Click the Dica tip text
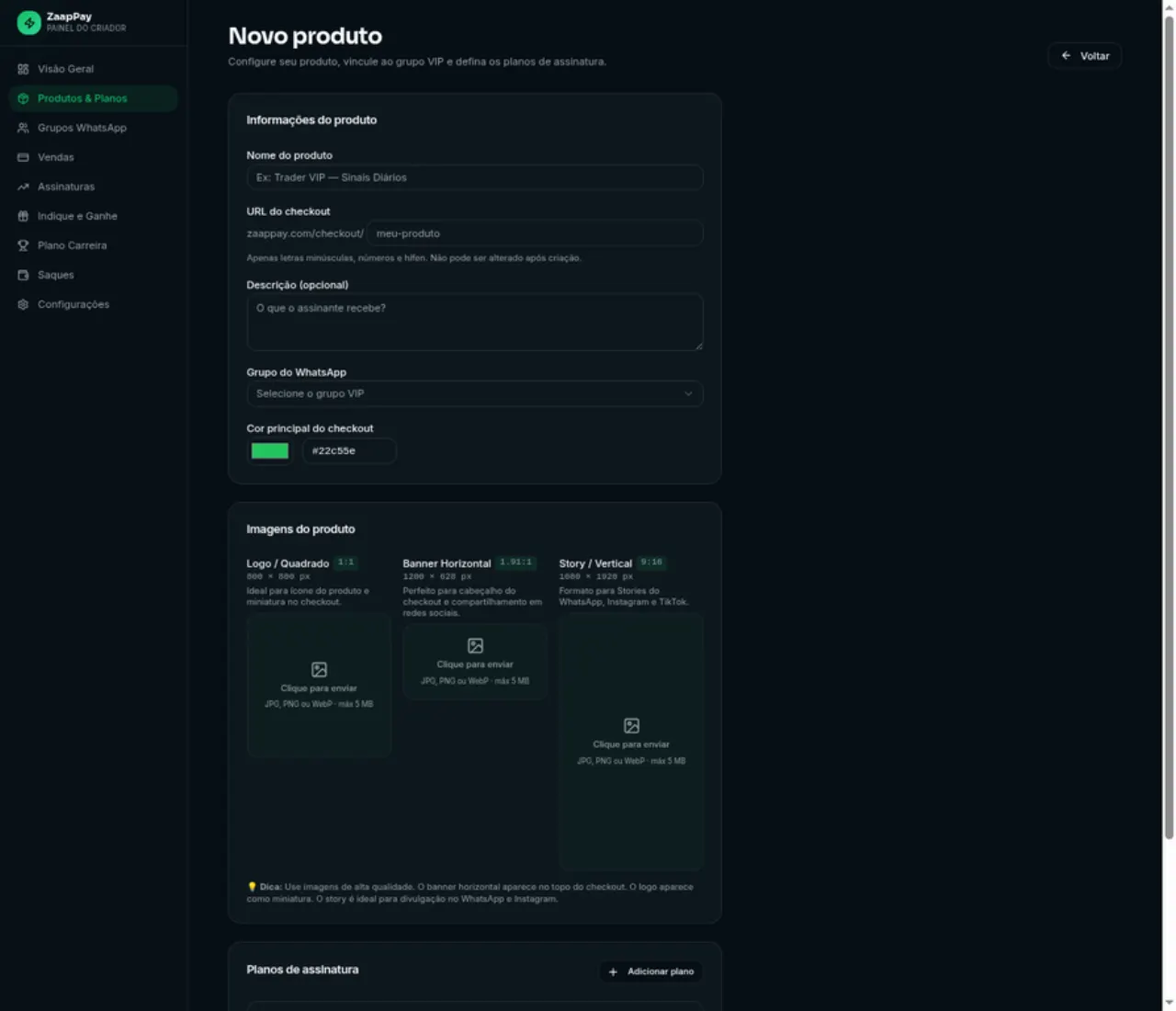Image resolution: width=1176 pixels, height=1011 pixels. (x=469, y=892)
